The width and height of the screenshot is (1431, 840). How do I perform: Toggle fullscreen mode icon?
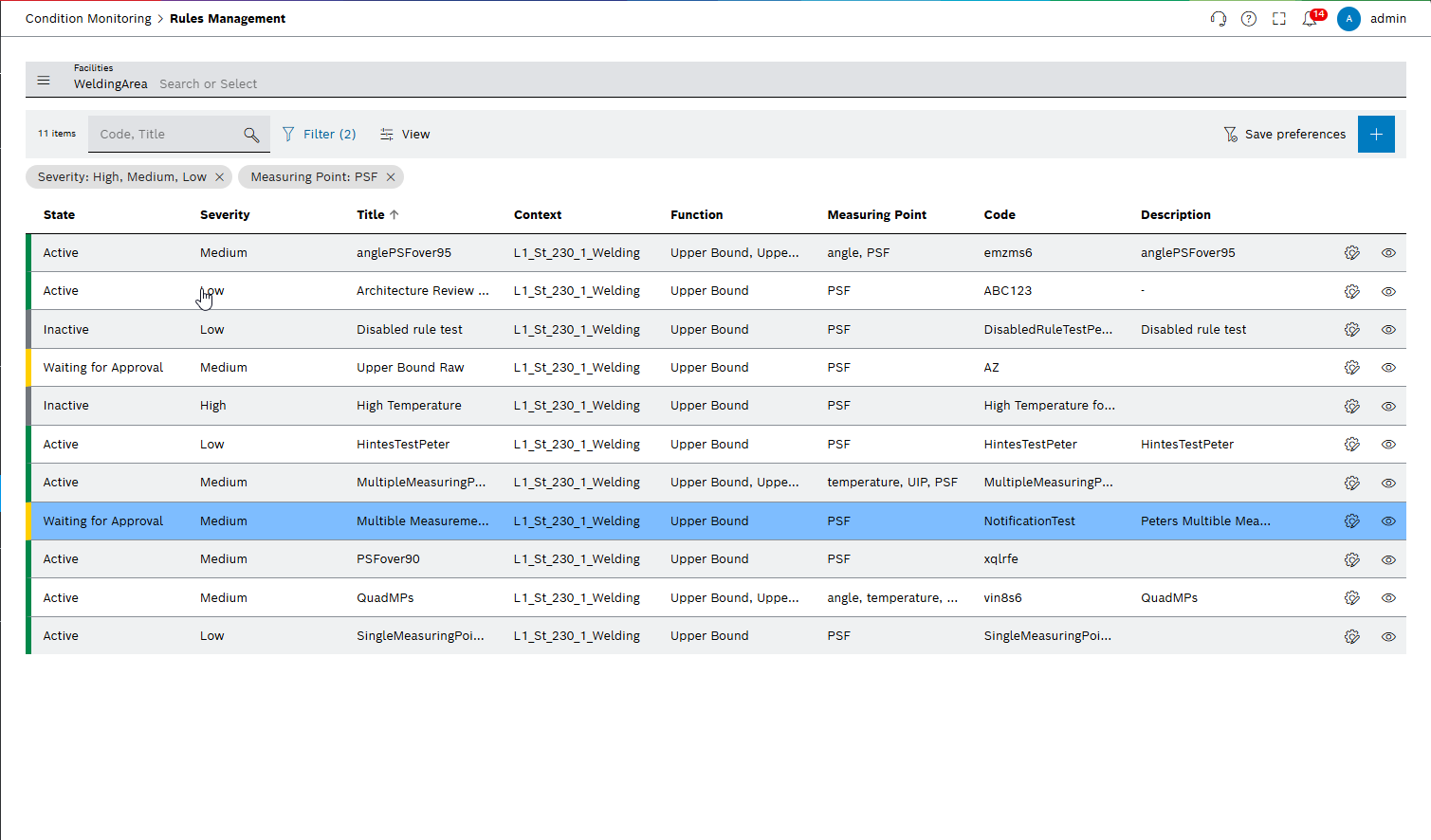point(1279,19)
